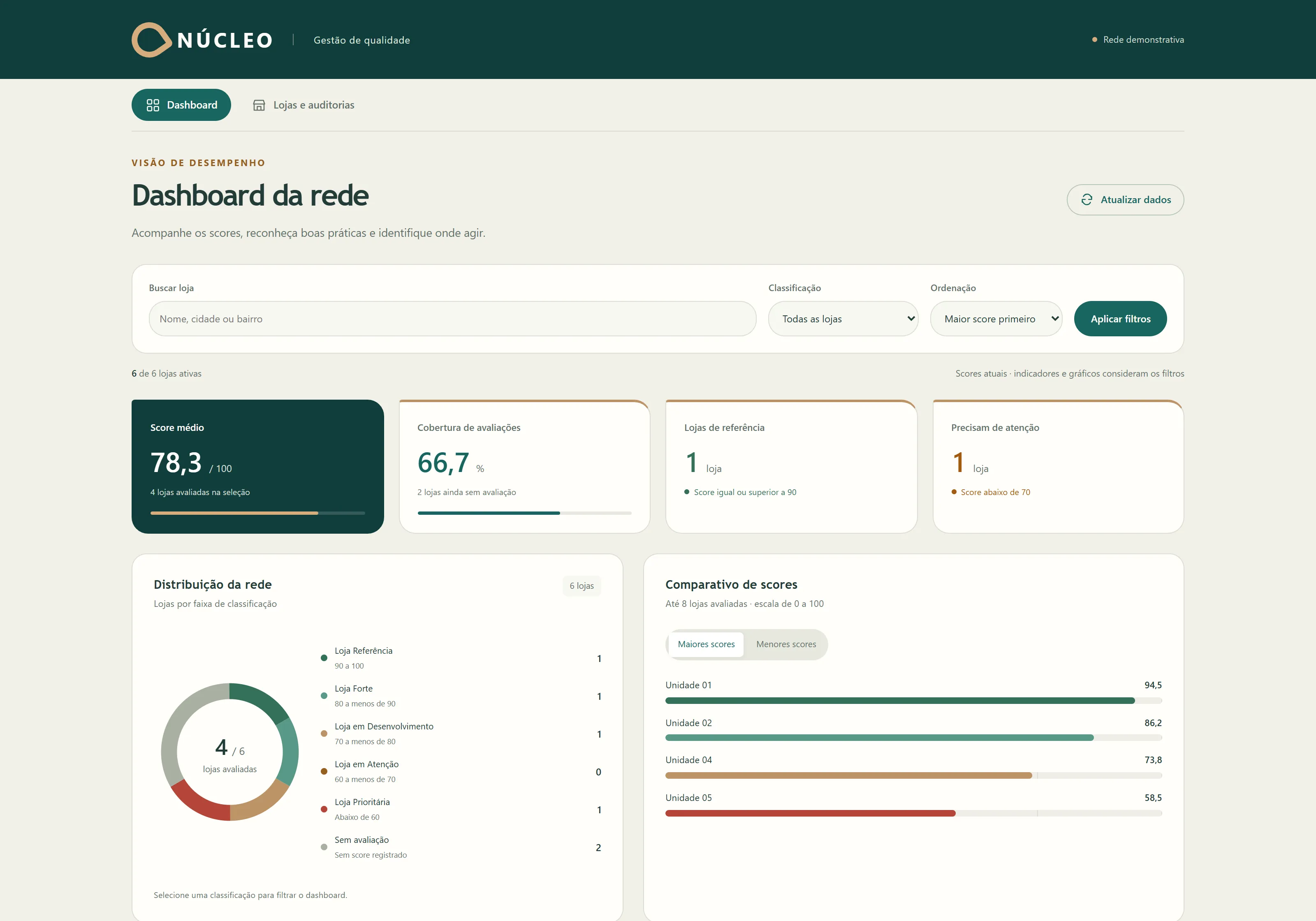Image resolution: width=1316 pixels, height=921 pixels.
Task: Click 'Gestão de qualidade' header text
Action: tap(361, 40)
